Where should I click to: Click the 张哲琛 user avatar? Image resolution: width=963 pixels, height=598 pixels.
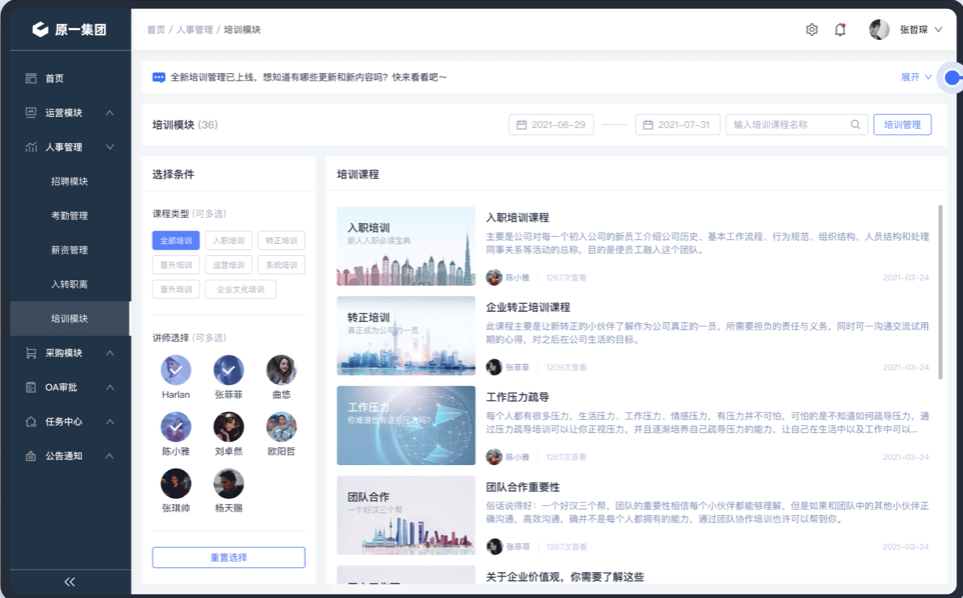(879, 29)
